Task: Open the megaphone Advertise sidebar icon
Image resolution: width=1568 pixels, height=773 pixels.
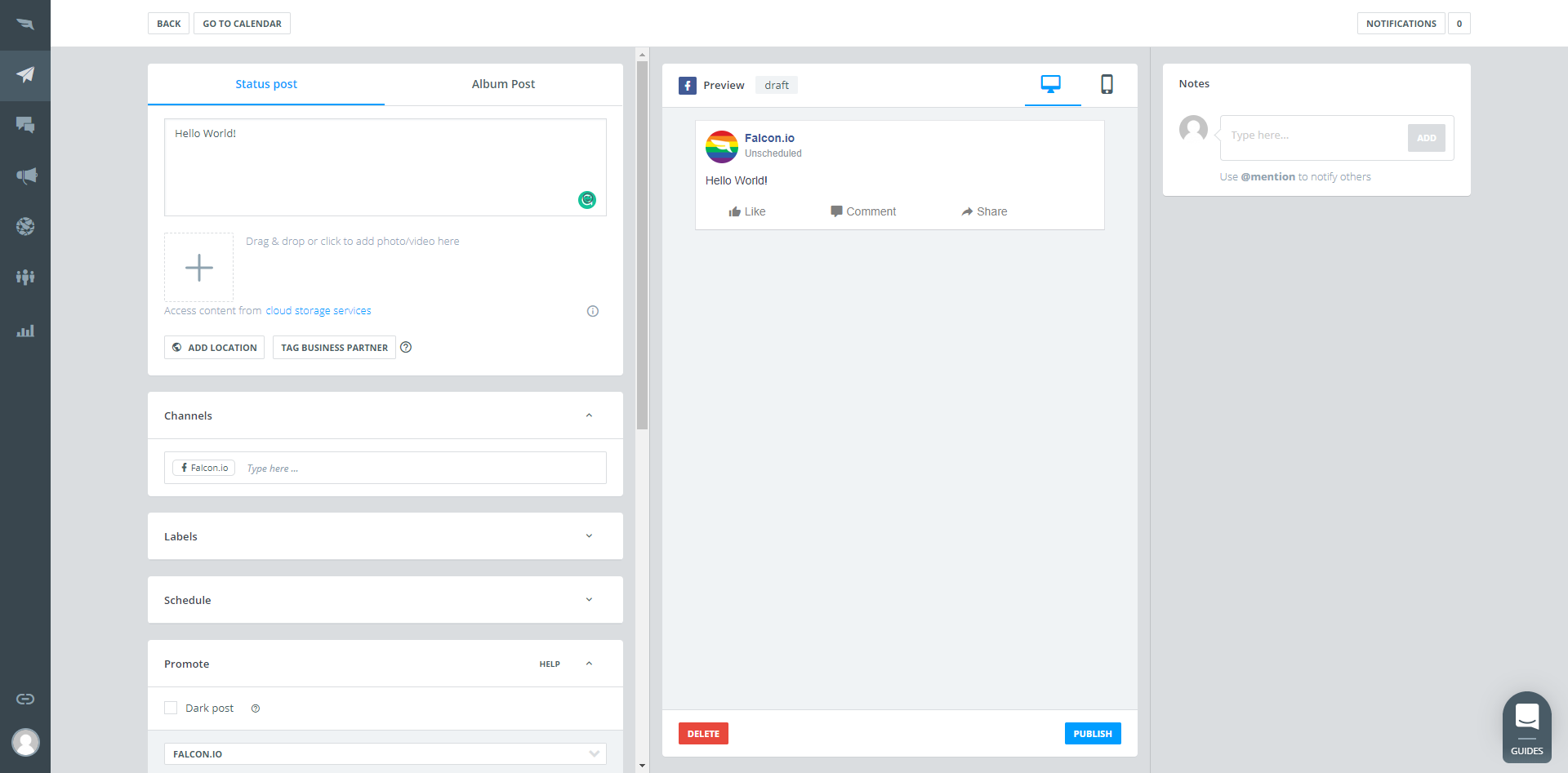Action: point(25,175)
